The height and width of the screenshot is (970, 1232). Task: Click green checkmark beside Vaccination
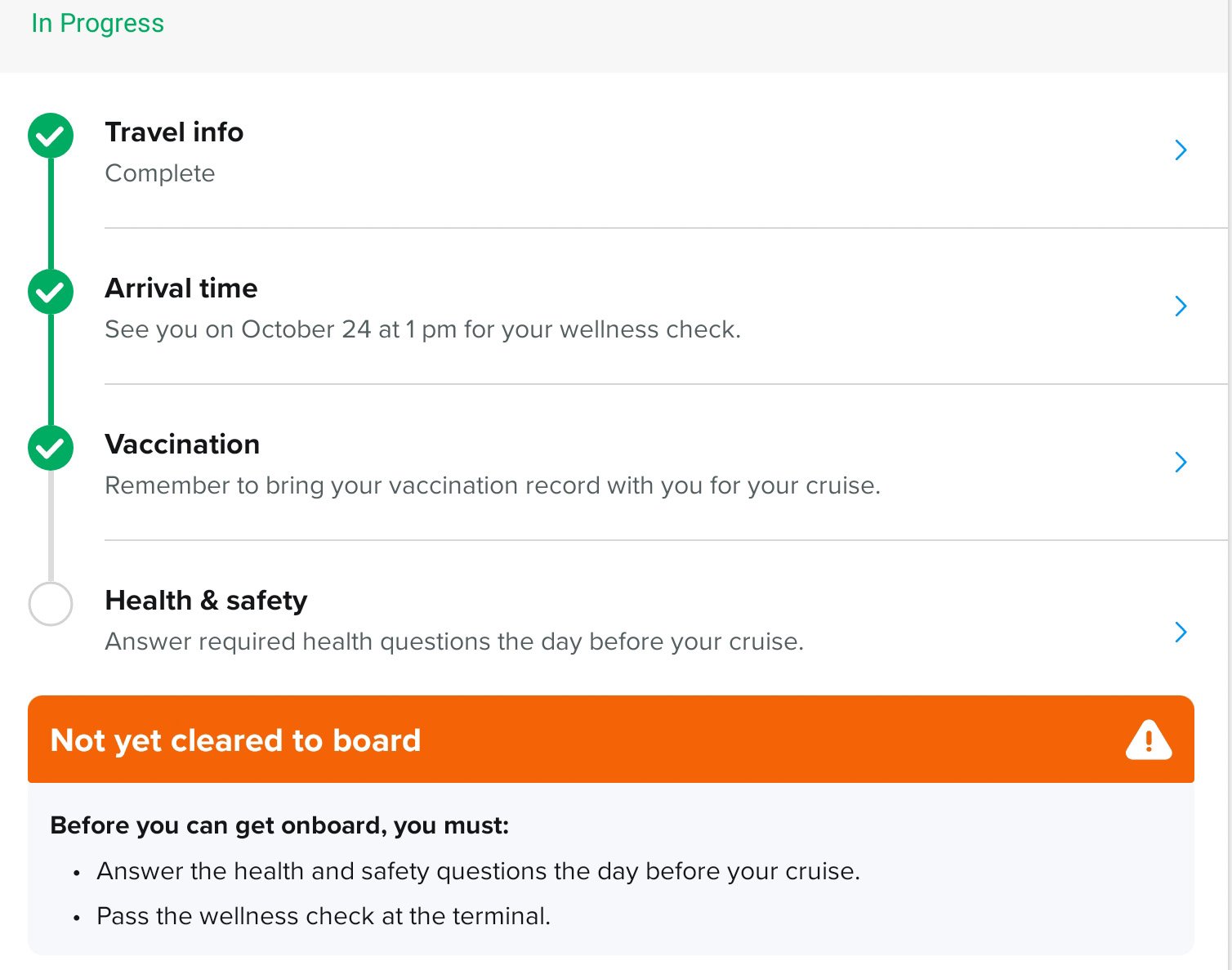[51, 448]
